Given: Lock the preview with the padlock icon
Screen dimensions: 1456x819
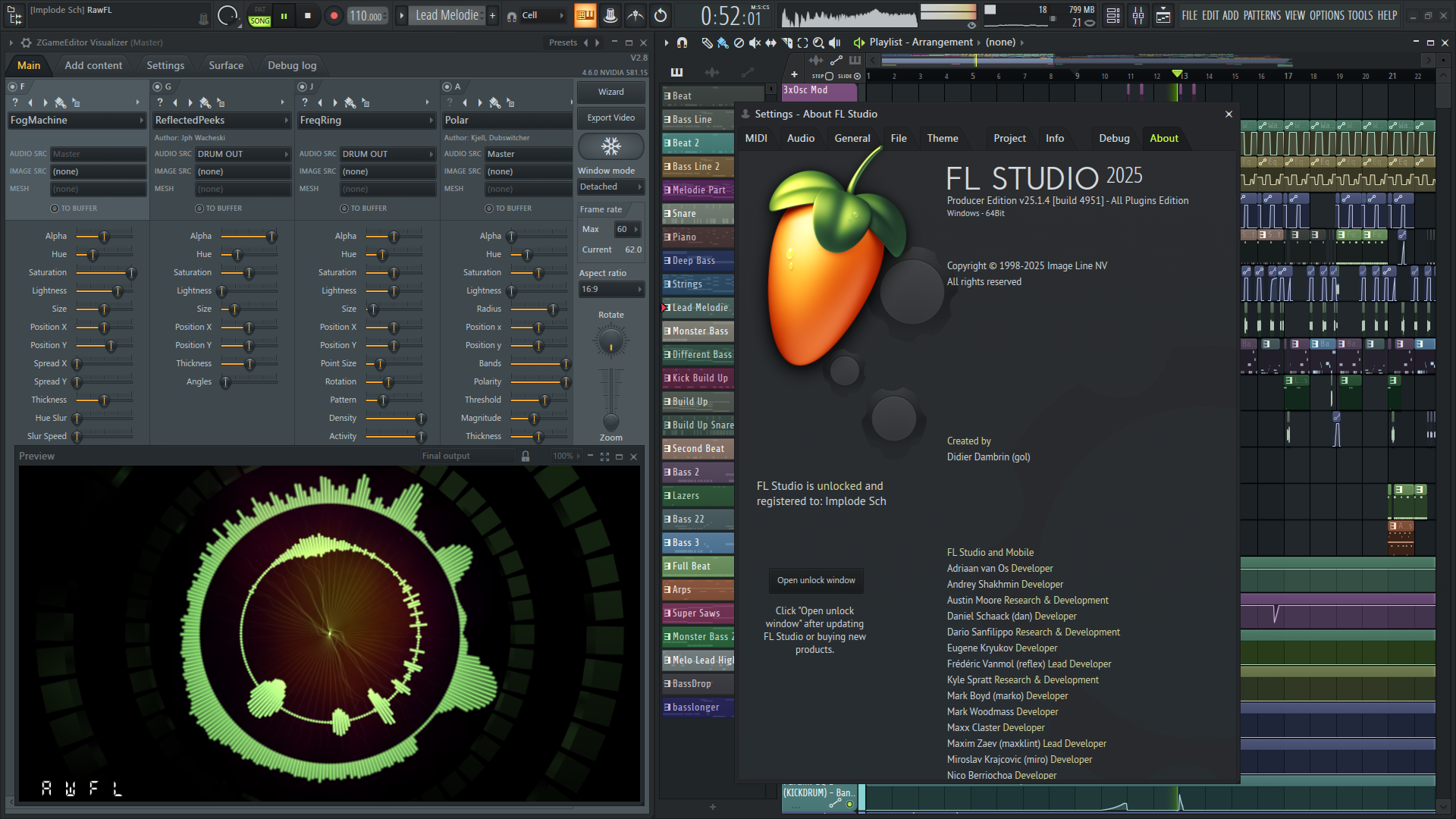Looking at the screenshot, I should coord(526,456).
